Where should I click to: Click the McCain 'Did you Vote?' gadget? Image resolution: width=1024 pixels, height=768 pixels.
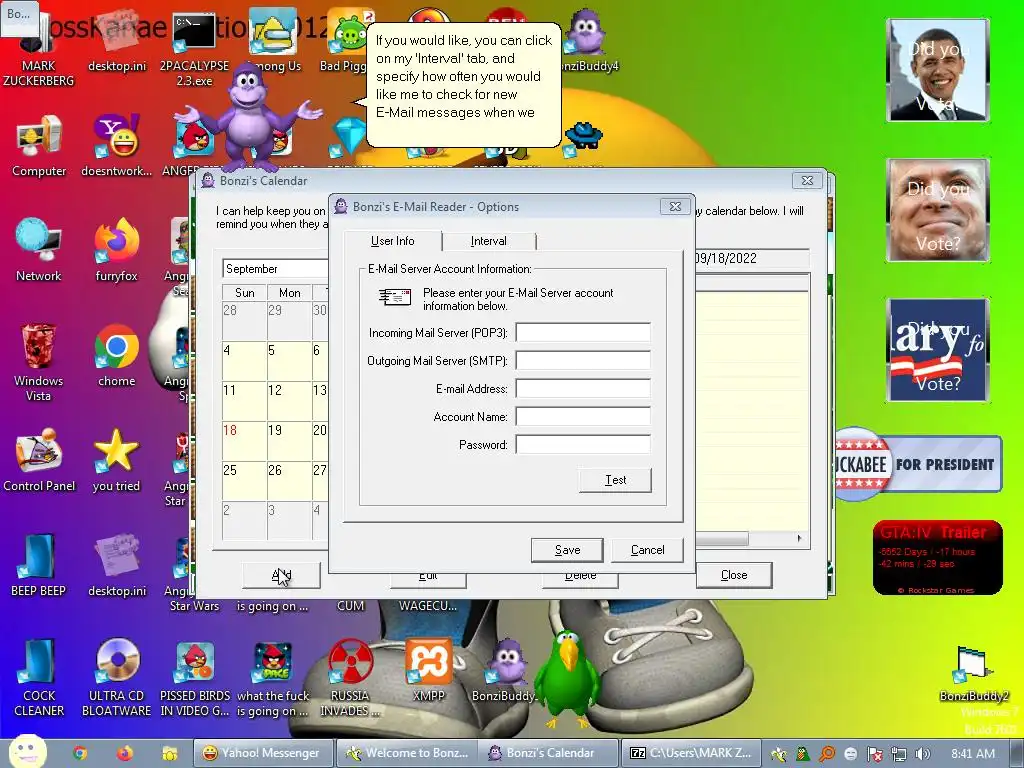pos(938,210)
